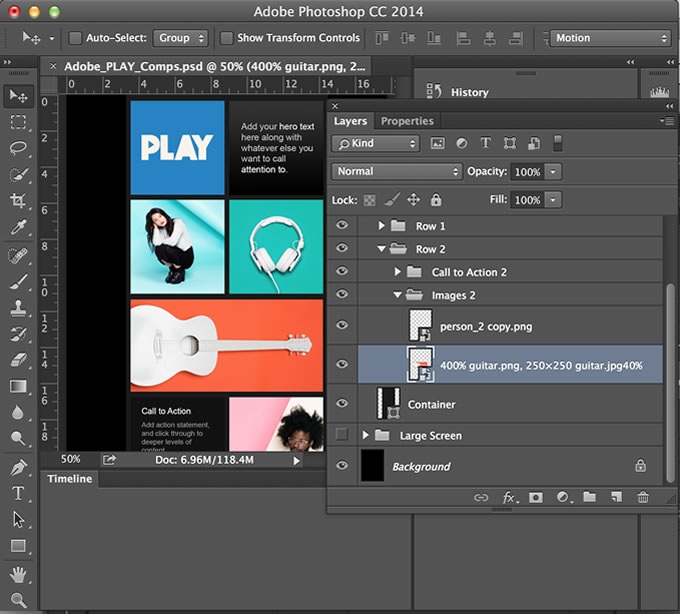Open the Auto-Select Group dropdown
680x614 pixels.
pyautogui.click(x=180, y=38)
